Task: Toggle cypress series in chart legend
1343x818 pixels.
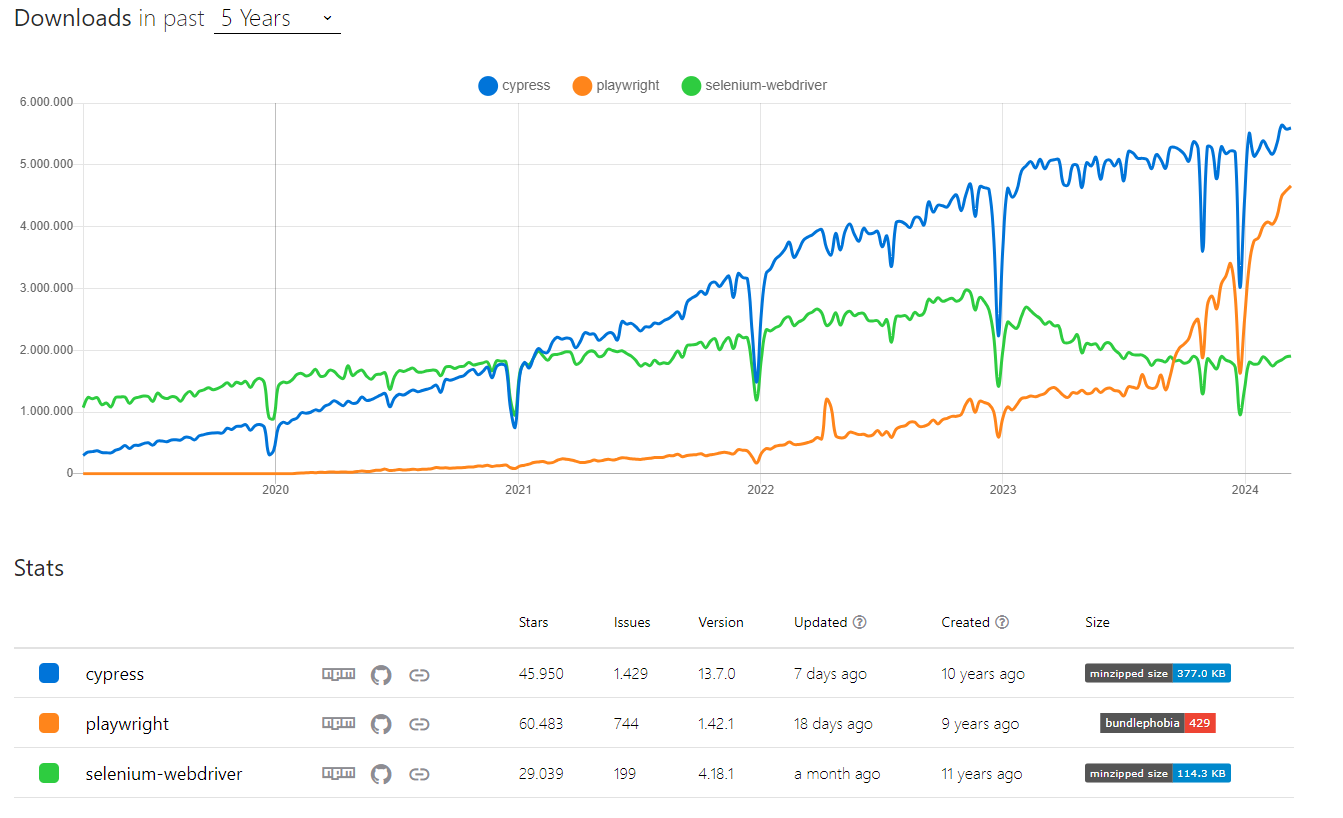Action: click(515, 86)
